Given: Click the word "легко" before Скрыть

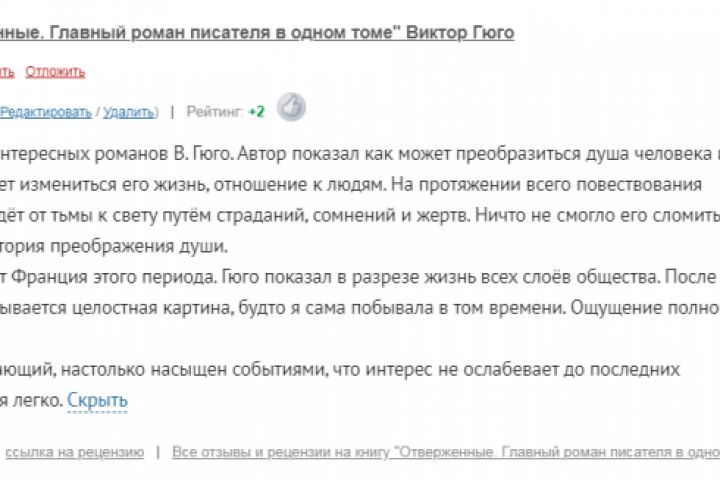Looking at the screenshot, I should tap(38, 401).
